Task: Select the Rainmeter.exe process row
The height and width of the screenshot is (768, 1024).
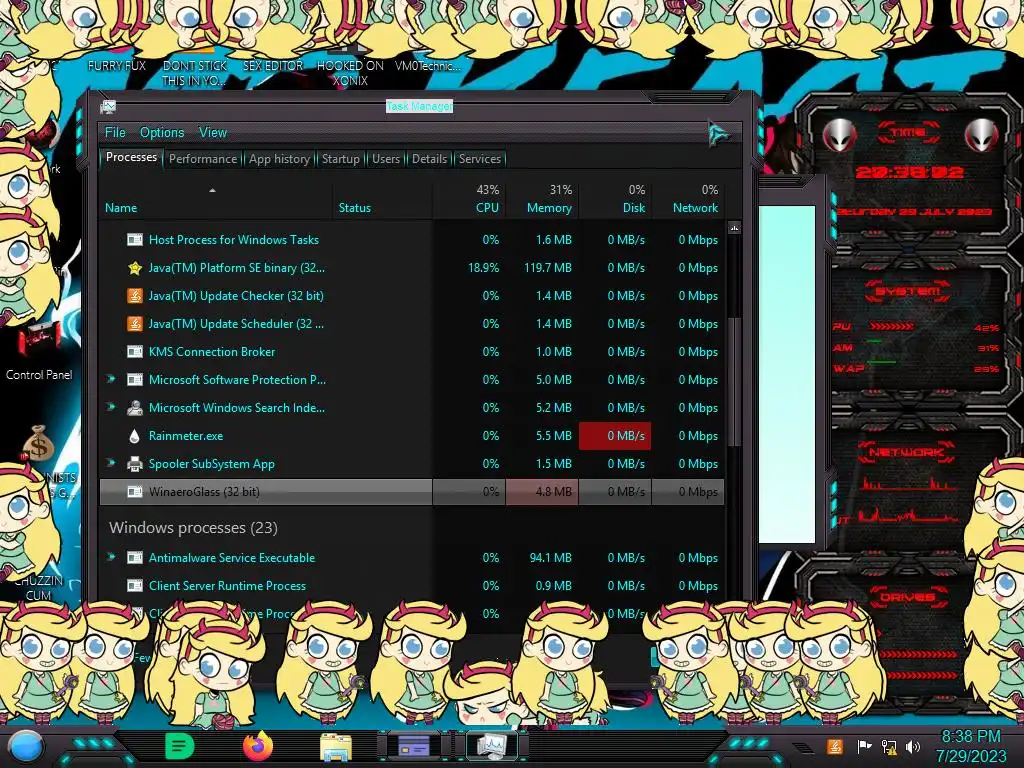Action: coord(411,436)
